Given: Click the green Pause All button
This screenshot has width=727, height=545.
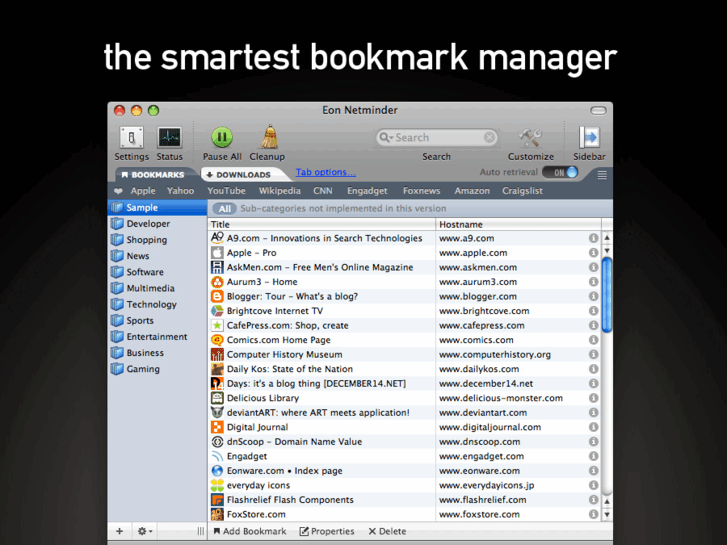Looking at the screenshot, I should coord(222,137).
